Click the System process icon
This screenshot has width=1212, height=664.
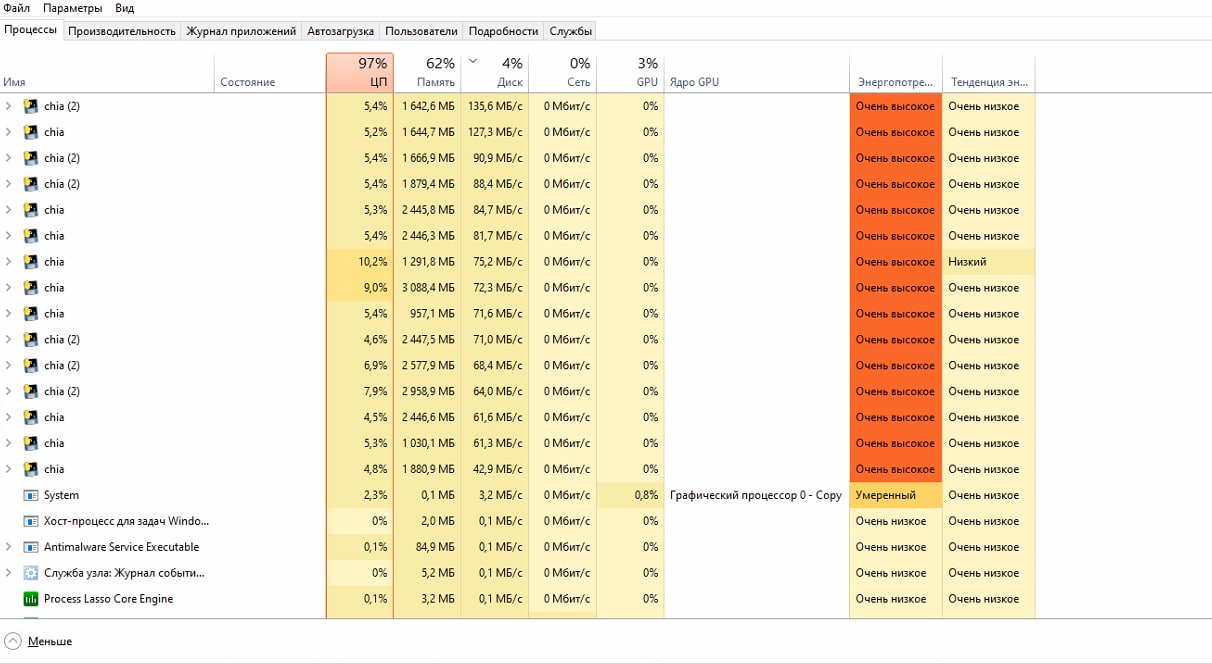pyautogui.click(x=30, y=495)
